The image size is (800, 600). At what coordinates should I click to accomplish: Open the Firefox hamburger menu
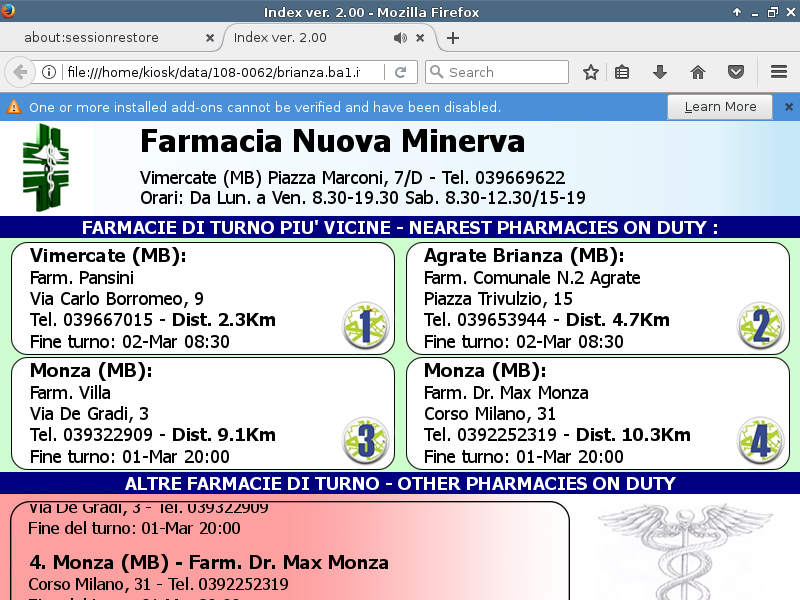[x=779, y=72]
